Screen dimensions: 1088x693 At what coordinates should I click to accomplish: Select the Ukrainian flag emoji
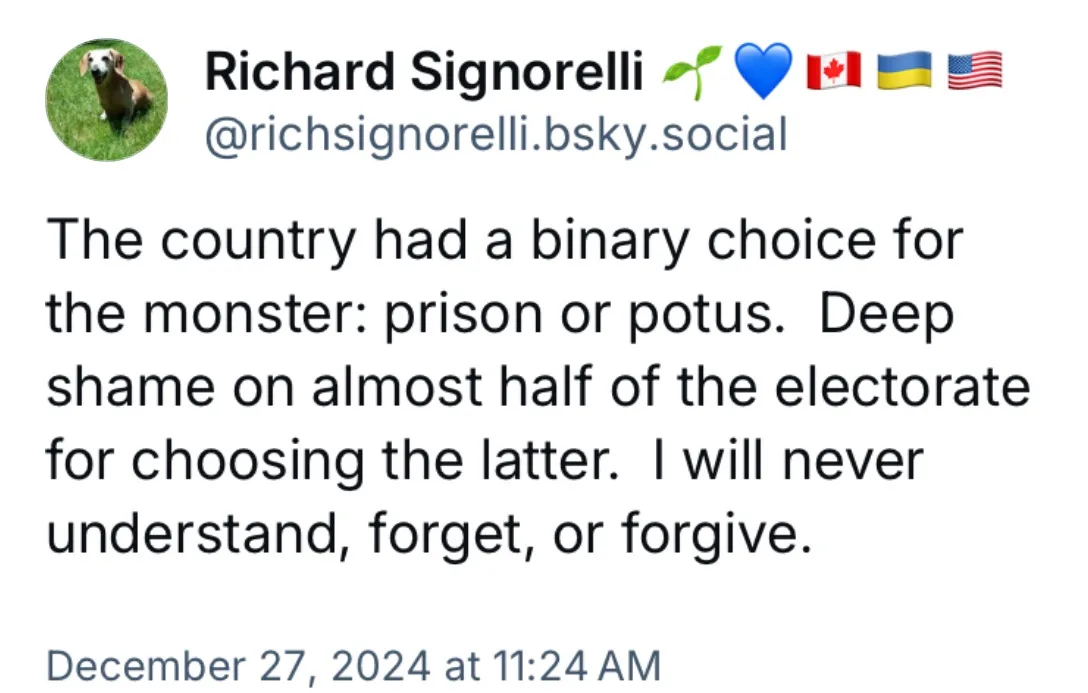[x=904, y=71]
